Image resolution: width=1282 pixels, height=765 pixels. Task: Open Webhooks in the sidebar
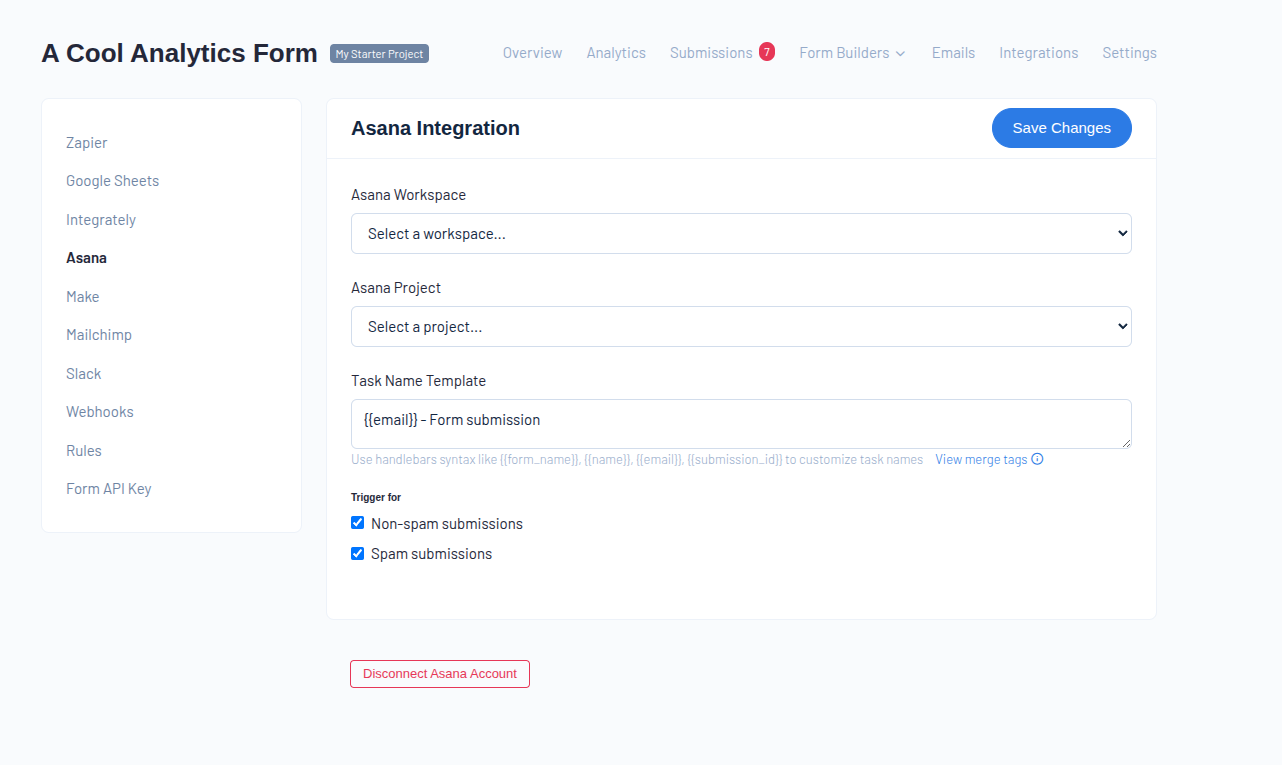click(100, 412)
